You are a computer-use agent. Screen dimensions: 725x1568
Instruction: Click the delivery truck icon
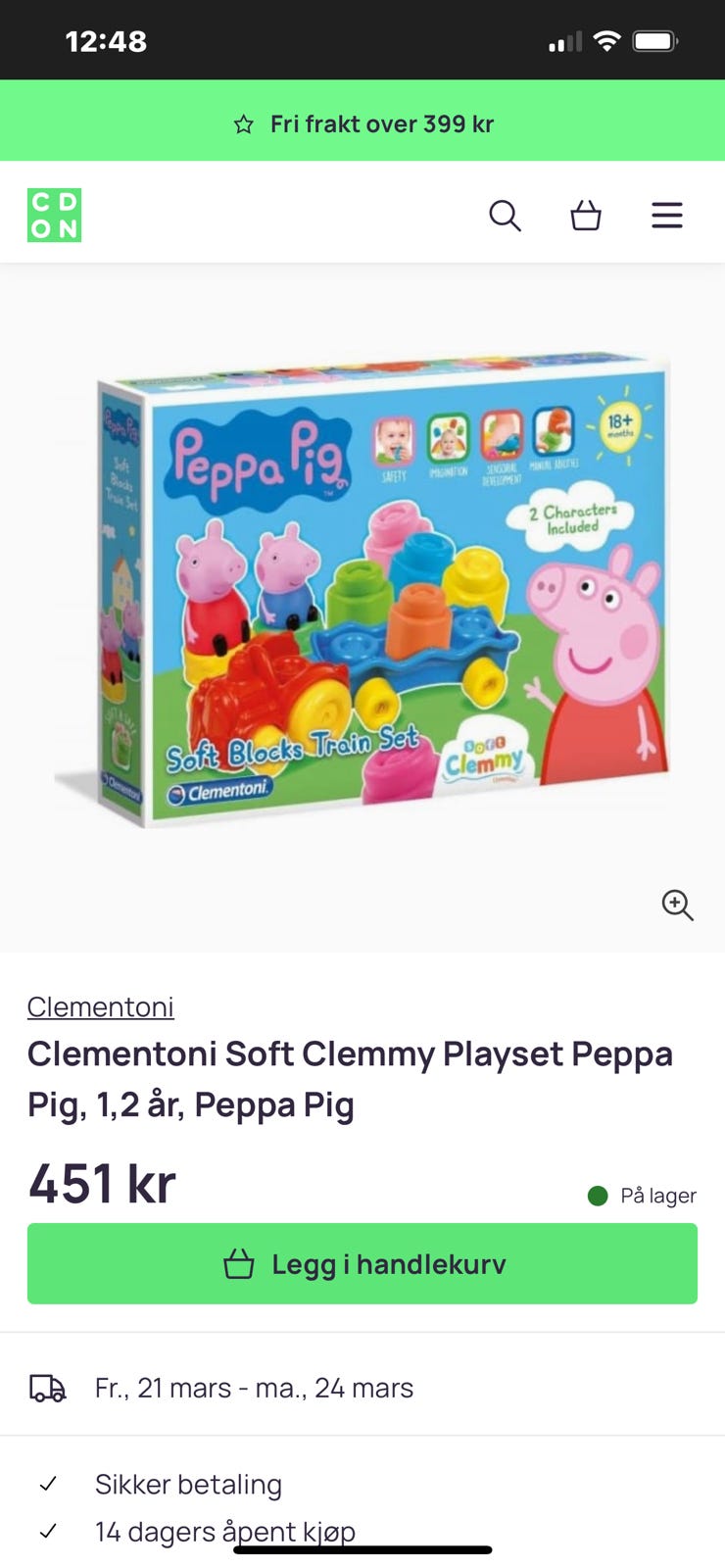pos(47,1389)
